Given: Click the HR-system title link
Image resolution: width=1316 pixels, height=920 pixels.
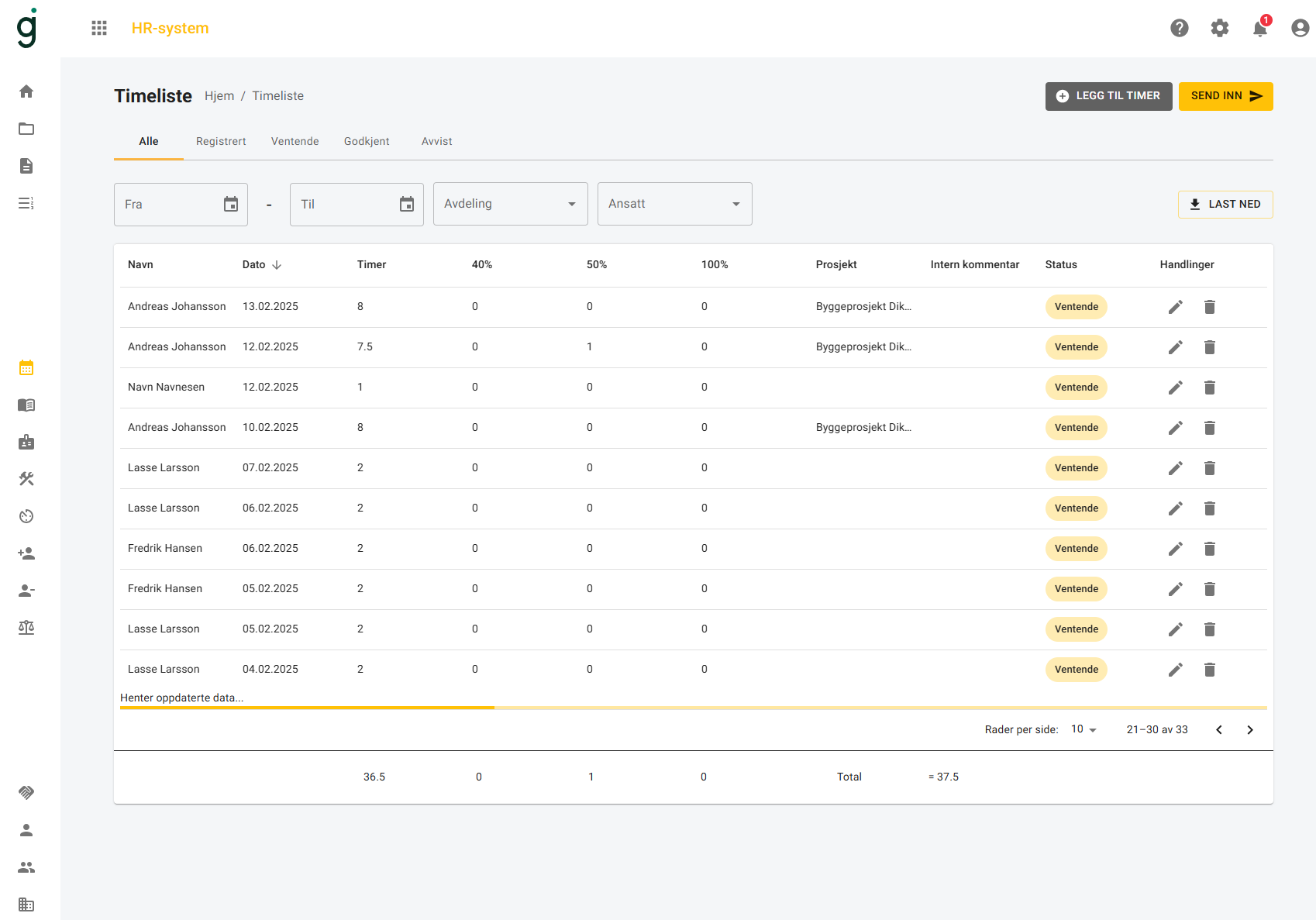Looking at the screenshot, I should click(x=171, y=28).
